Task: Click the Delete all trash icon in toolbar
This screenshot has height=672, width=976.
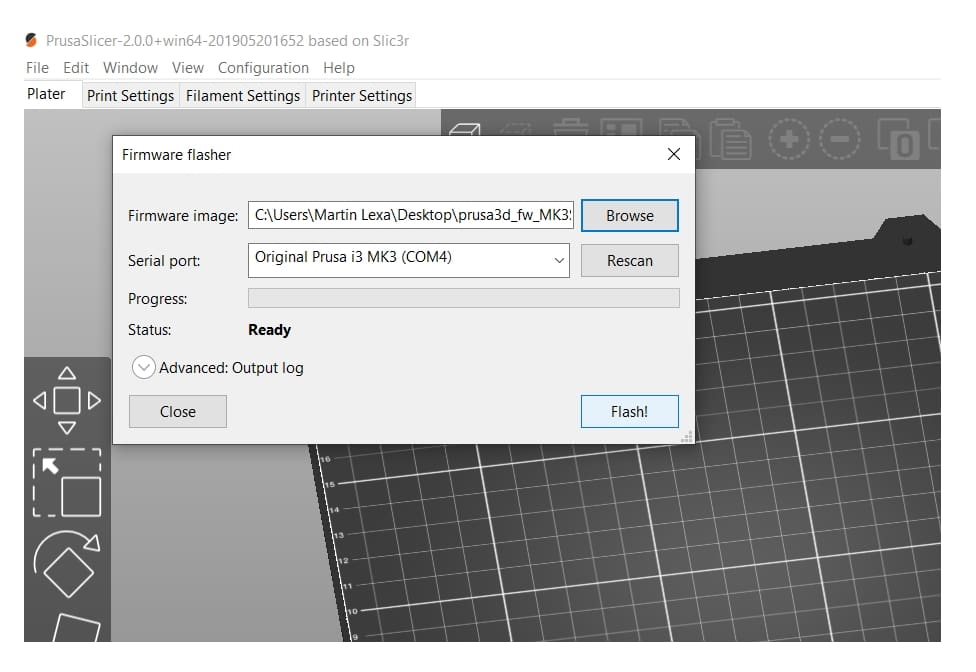Action: pyautogui.click(x=571, y=127)
